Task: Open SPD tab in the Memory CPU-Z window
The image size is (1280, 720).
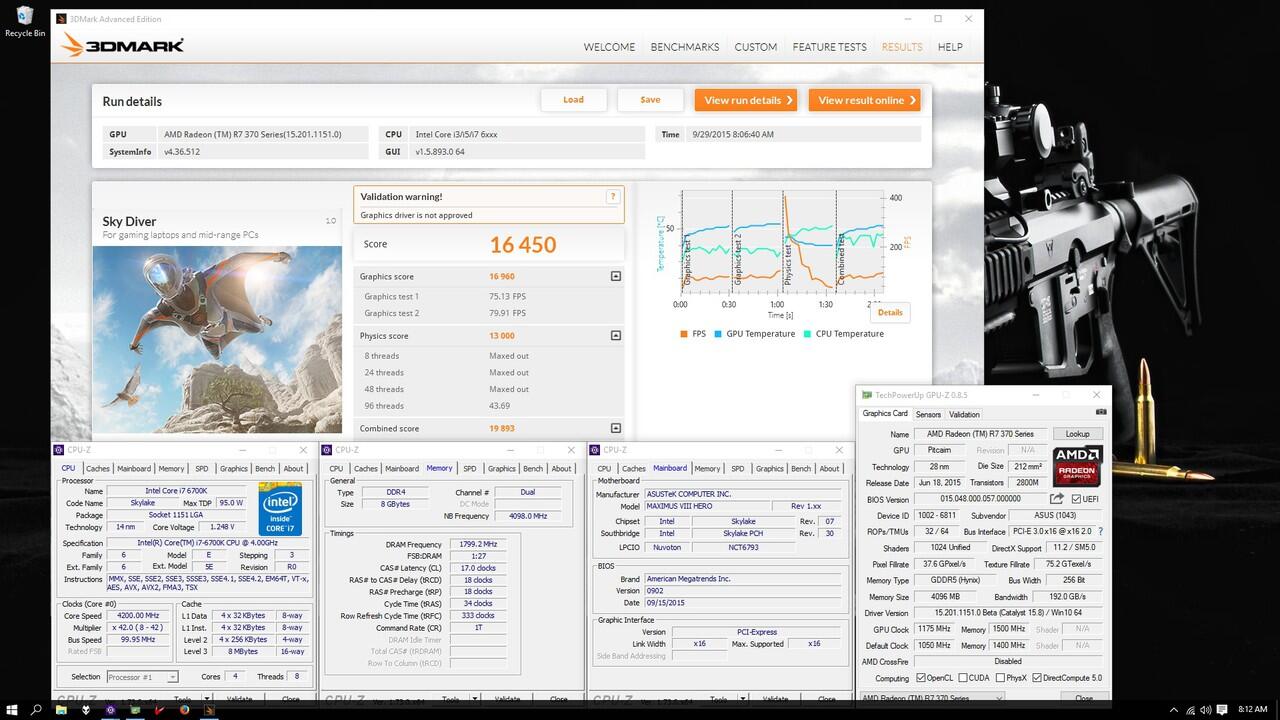Action: click(x=470, y=468)
